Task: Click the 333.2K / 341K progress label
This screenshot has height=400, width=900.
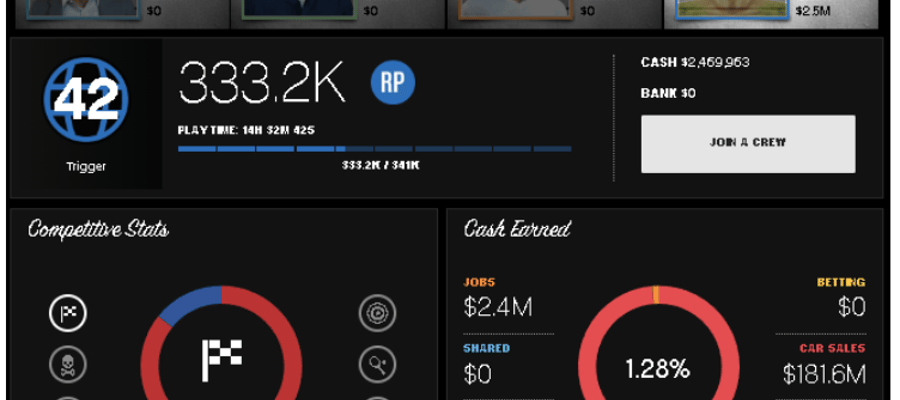Action: pyautogui.click(x=381, y=165)
